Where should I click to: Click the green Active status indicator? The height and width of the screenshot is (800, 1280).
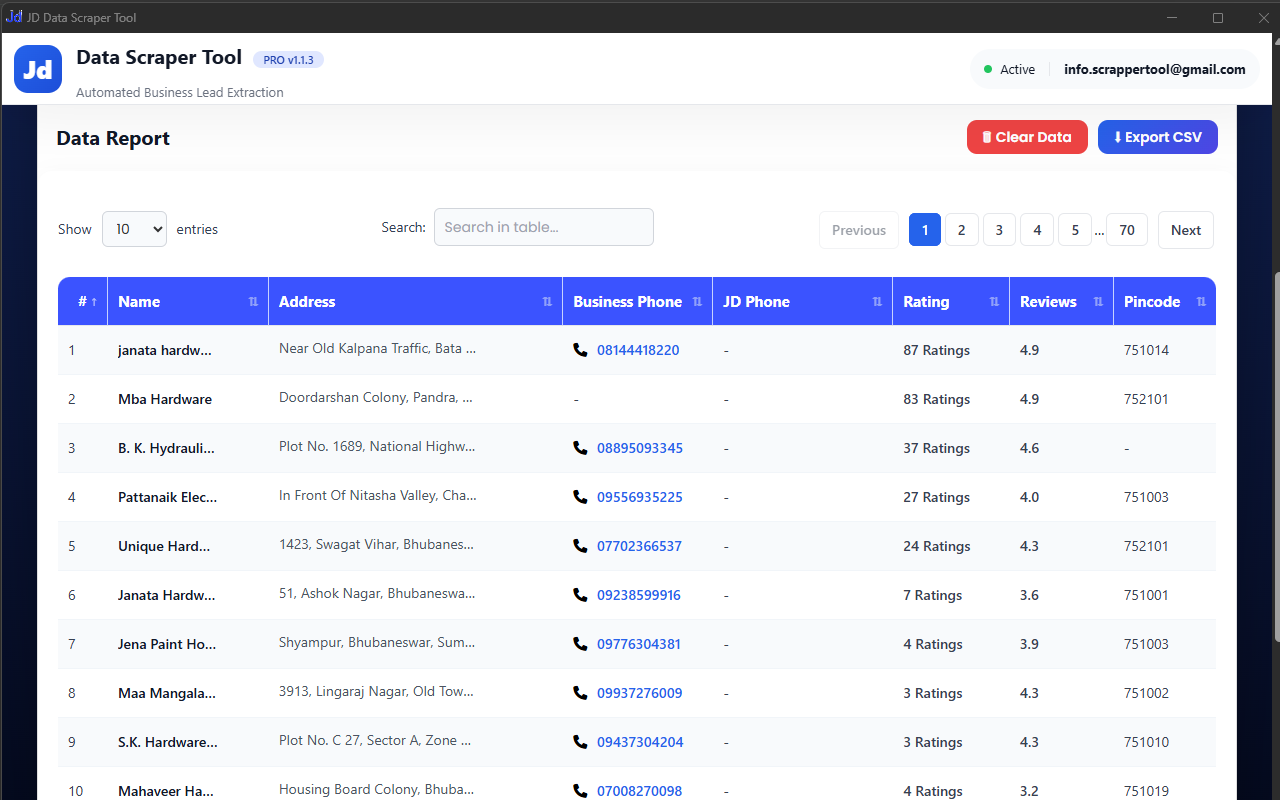(988, 69)
